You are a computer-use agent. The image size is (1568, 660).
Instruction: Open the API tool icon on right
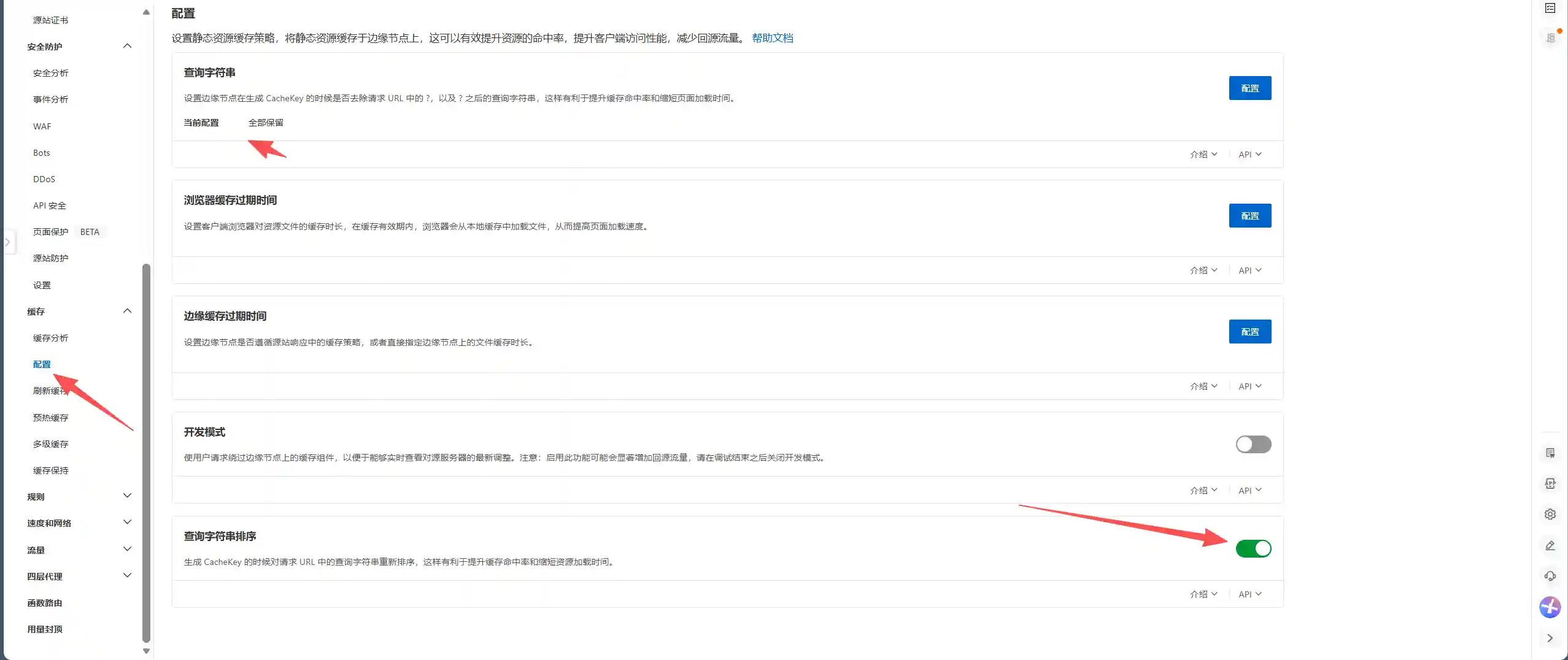[x=1550, y=483]
